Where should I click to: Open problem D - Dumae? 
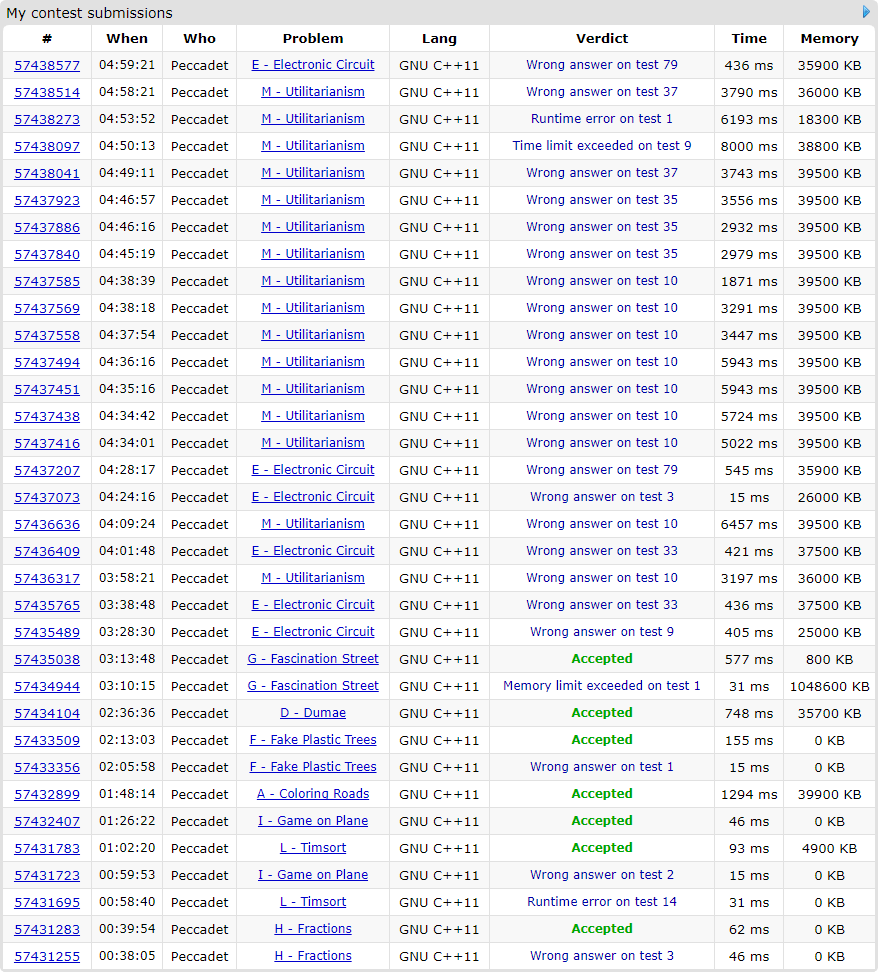313,713
